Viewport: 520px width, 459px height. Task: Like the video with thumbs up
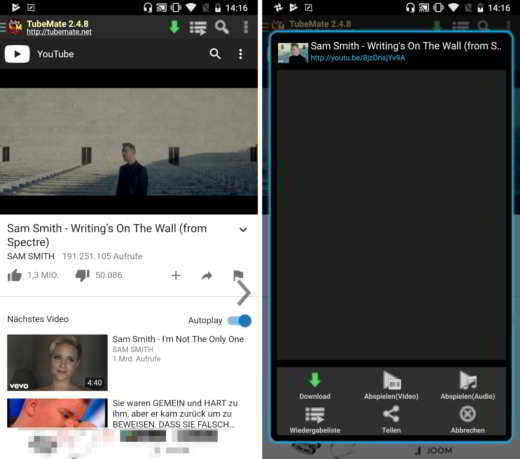(15, 276)
